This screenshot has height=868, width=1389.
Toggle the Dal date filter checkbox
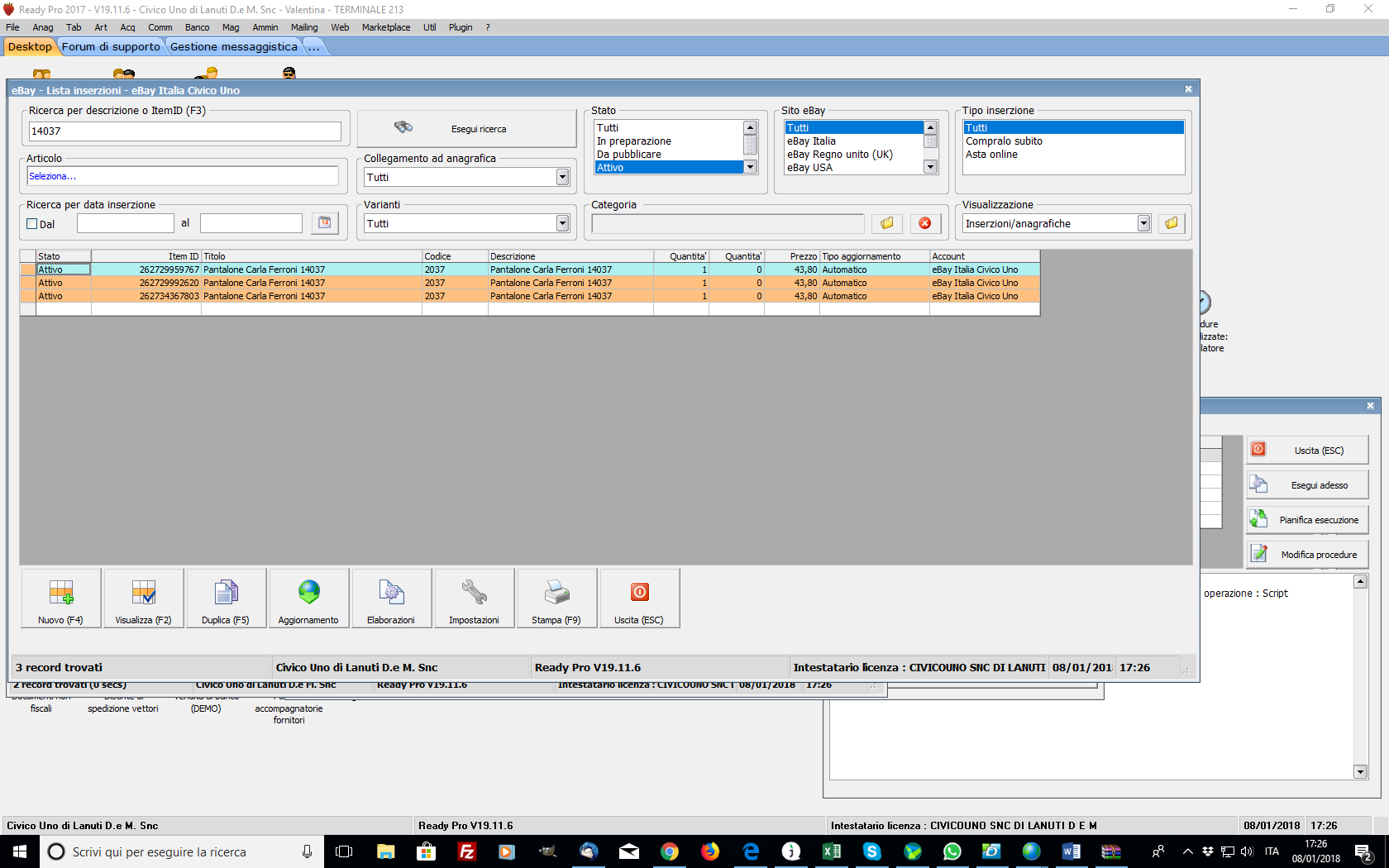[32, 224]
